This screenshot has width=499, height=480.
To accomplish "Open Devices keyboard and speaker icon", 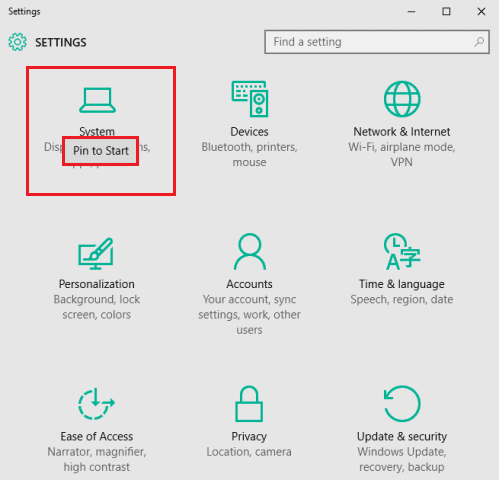I will click(x=250, y=99).
